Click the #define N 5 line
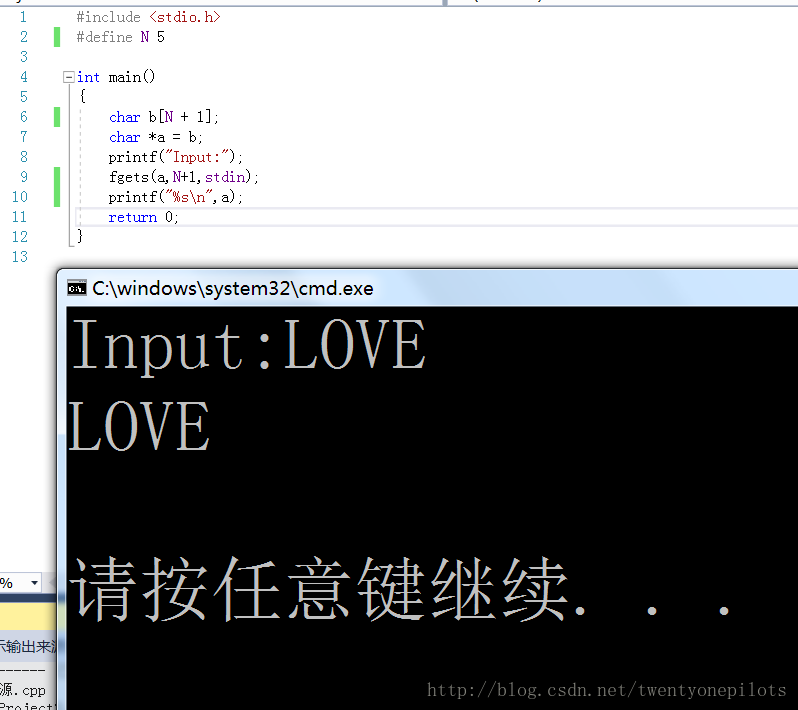The image size is (798, 710). 121,37
